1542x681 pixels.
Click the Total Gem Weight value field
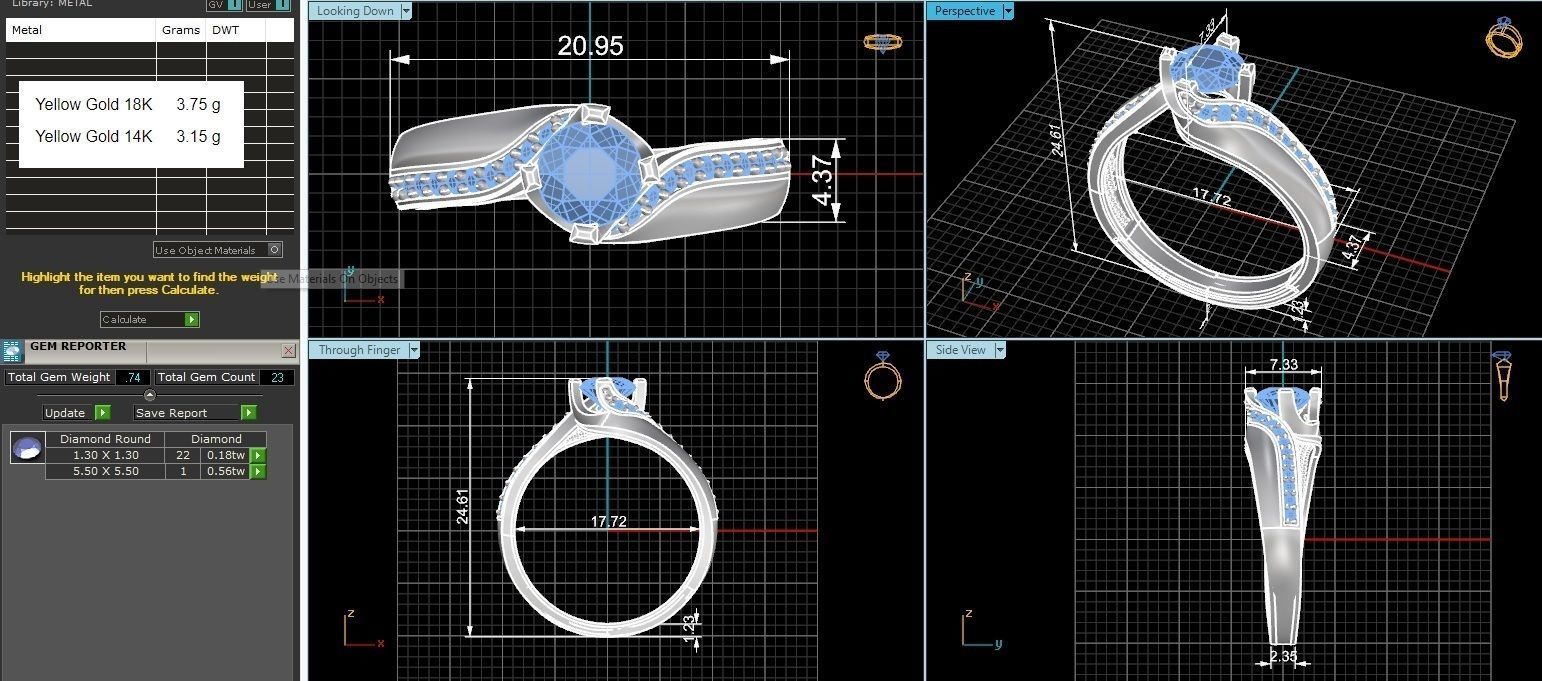pyautogui.click(x=133, y=377)
